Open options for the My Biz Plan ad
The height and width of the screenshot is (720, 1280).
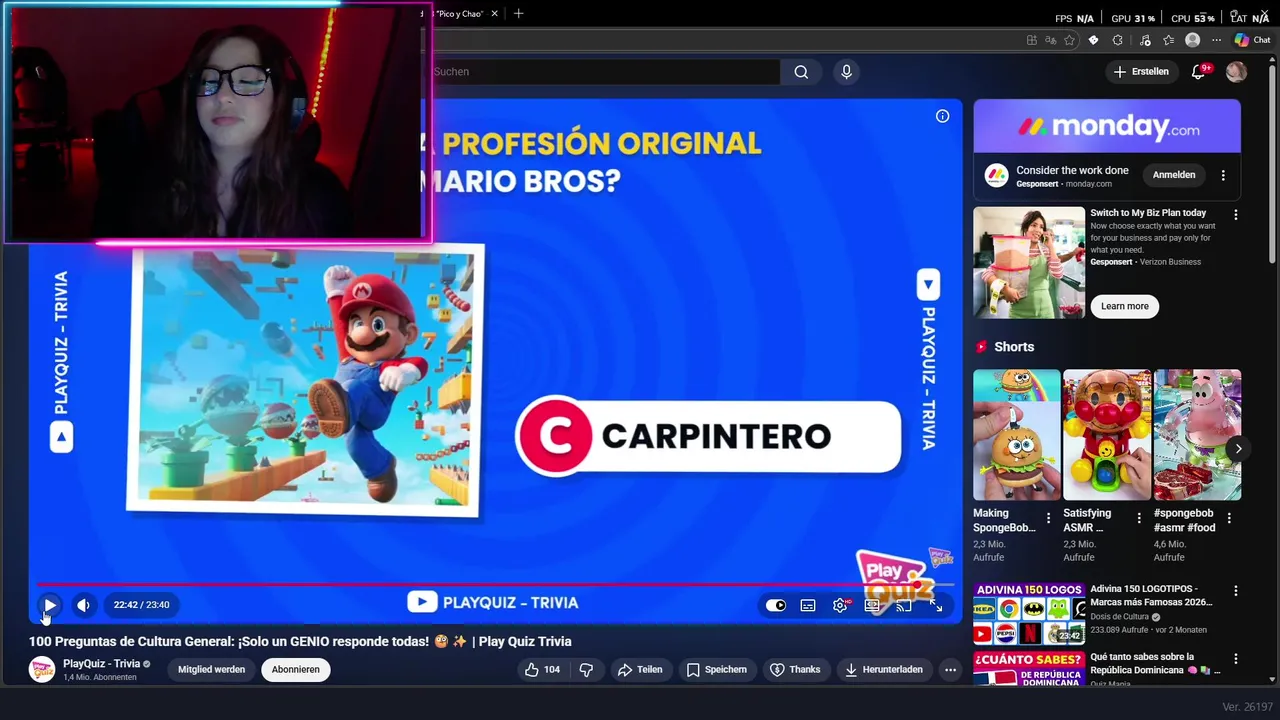point(1235,215)
